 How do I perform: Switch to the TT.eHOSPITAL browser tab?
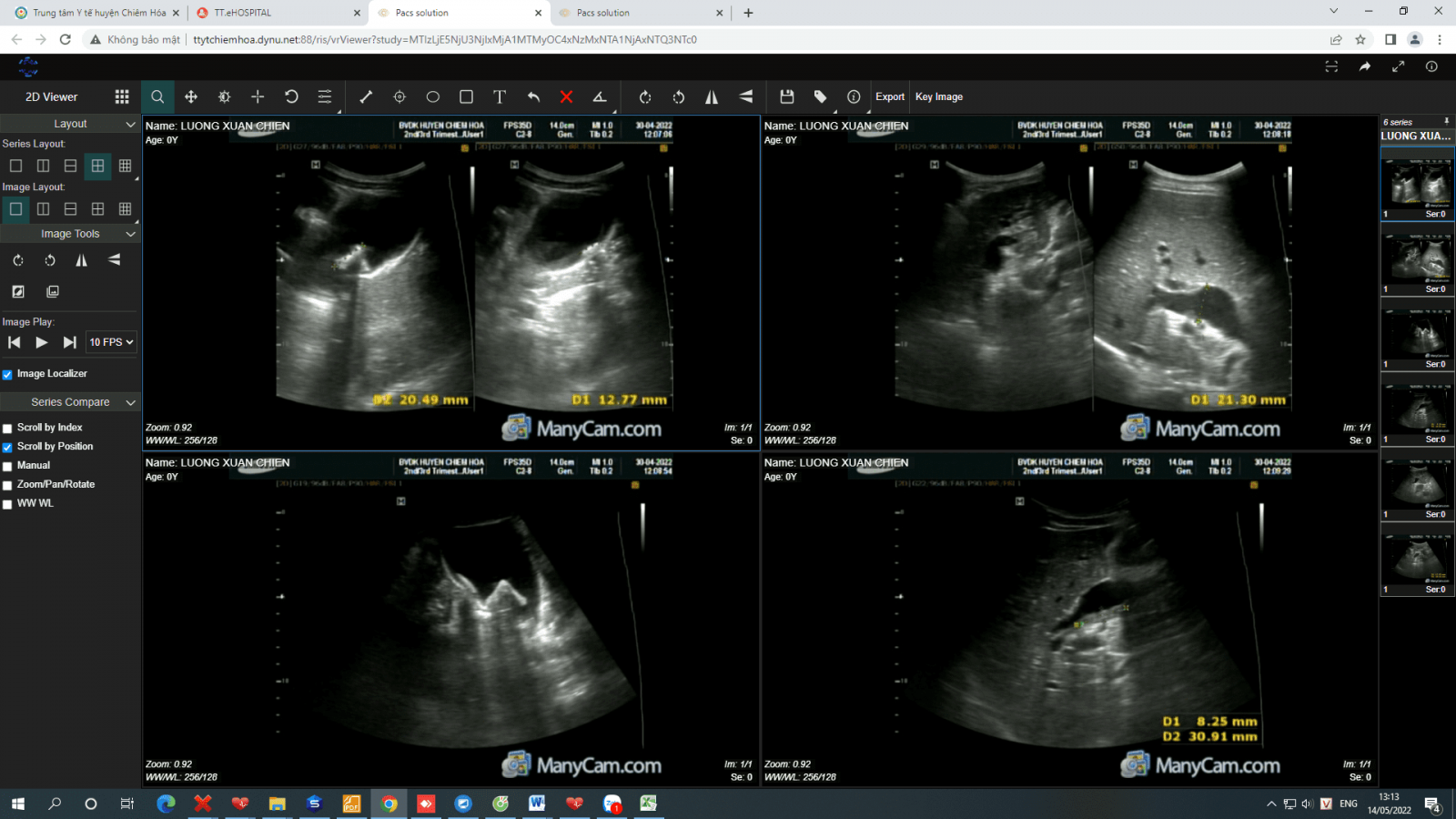273,13
